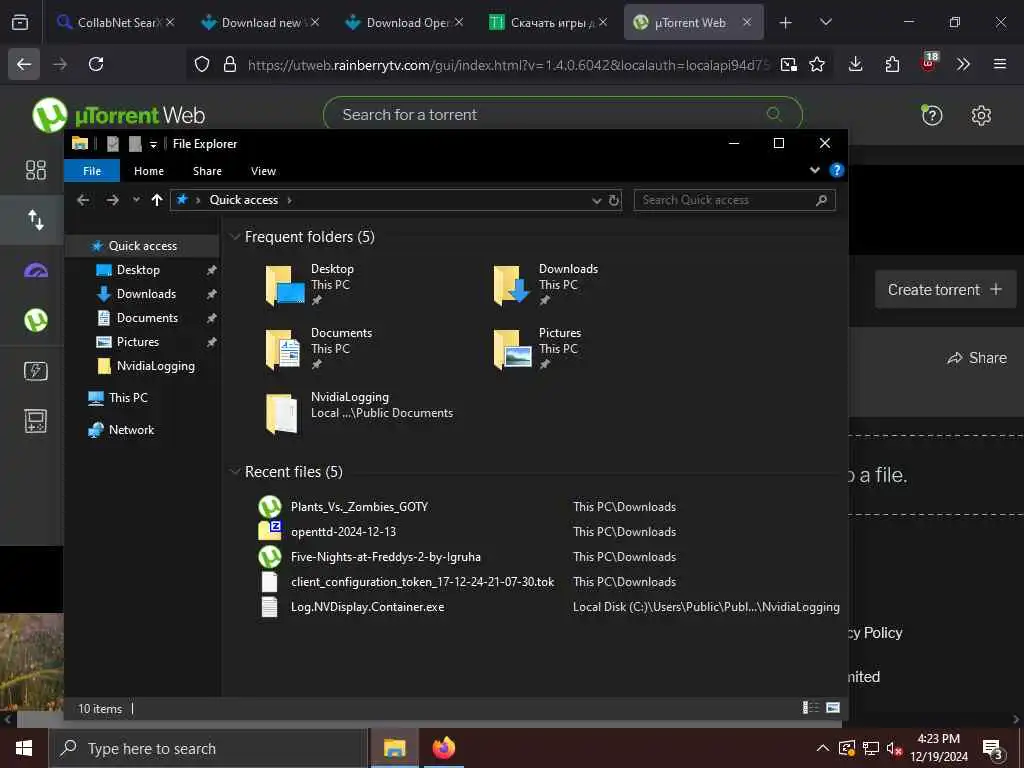Expand the File Explorer ribbon chevron

pos(814,170)
